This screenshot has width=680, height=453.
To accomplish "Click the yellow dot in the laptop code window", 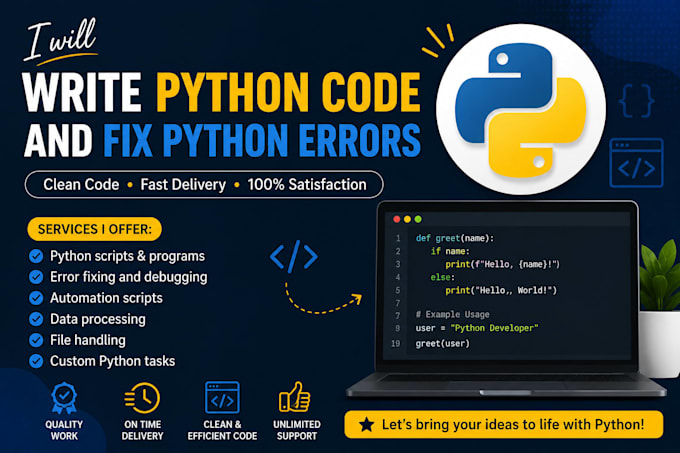I will pyautogui.click(x=407, y=219).
